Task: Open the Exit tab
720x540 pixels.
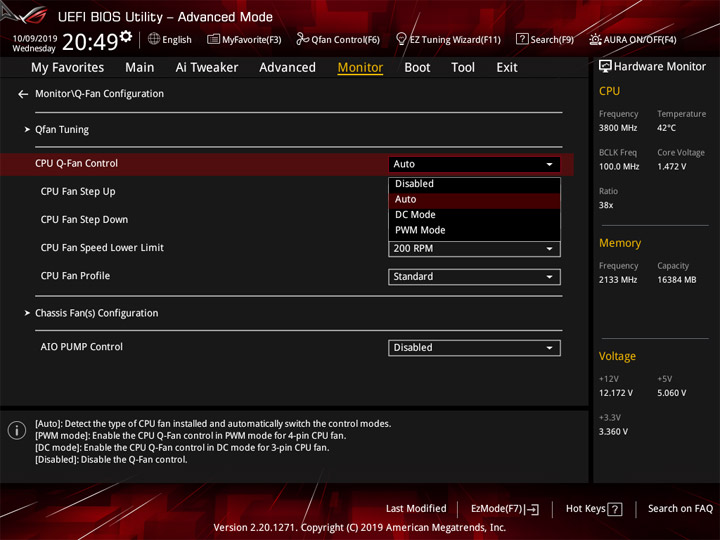Action: tap(507, 68)
